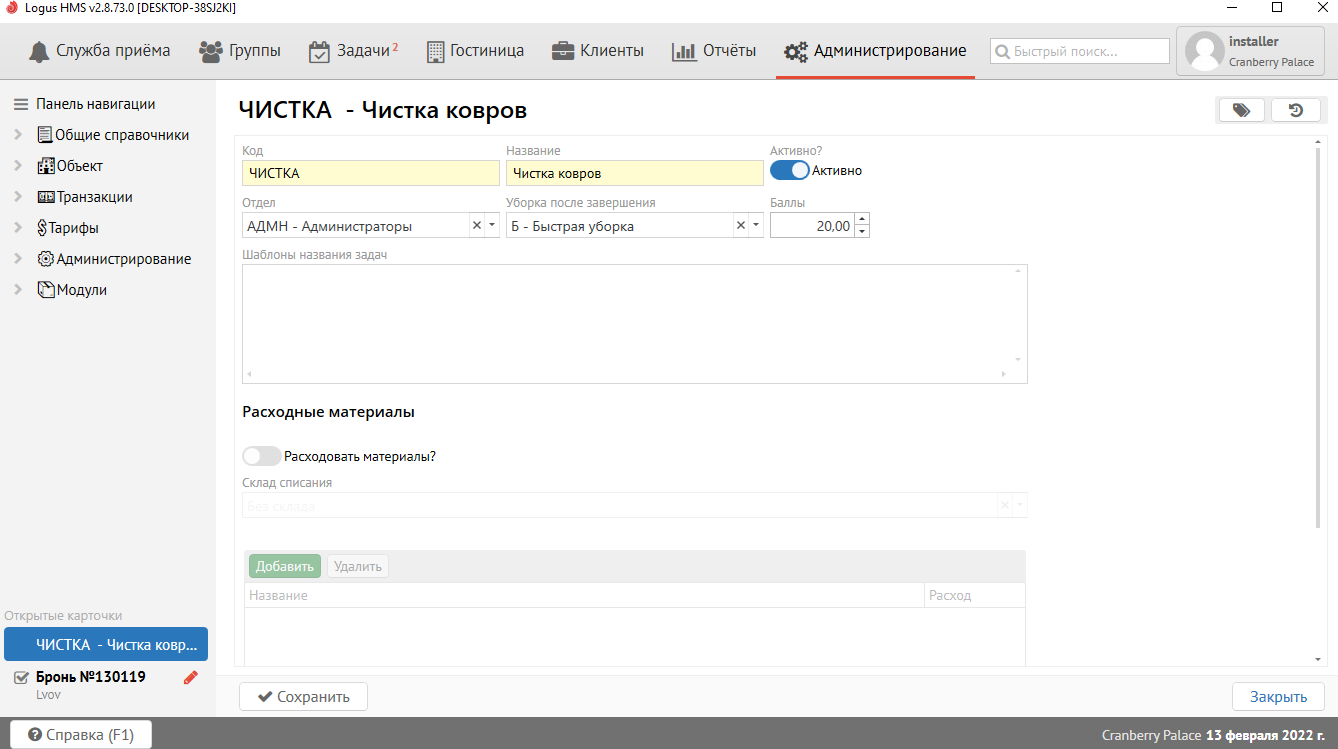Open the Задачи tab

point(353,51)
